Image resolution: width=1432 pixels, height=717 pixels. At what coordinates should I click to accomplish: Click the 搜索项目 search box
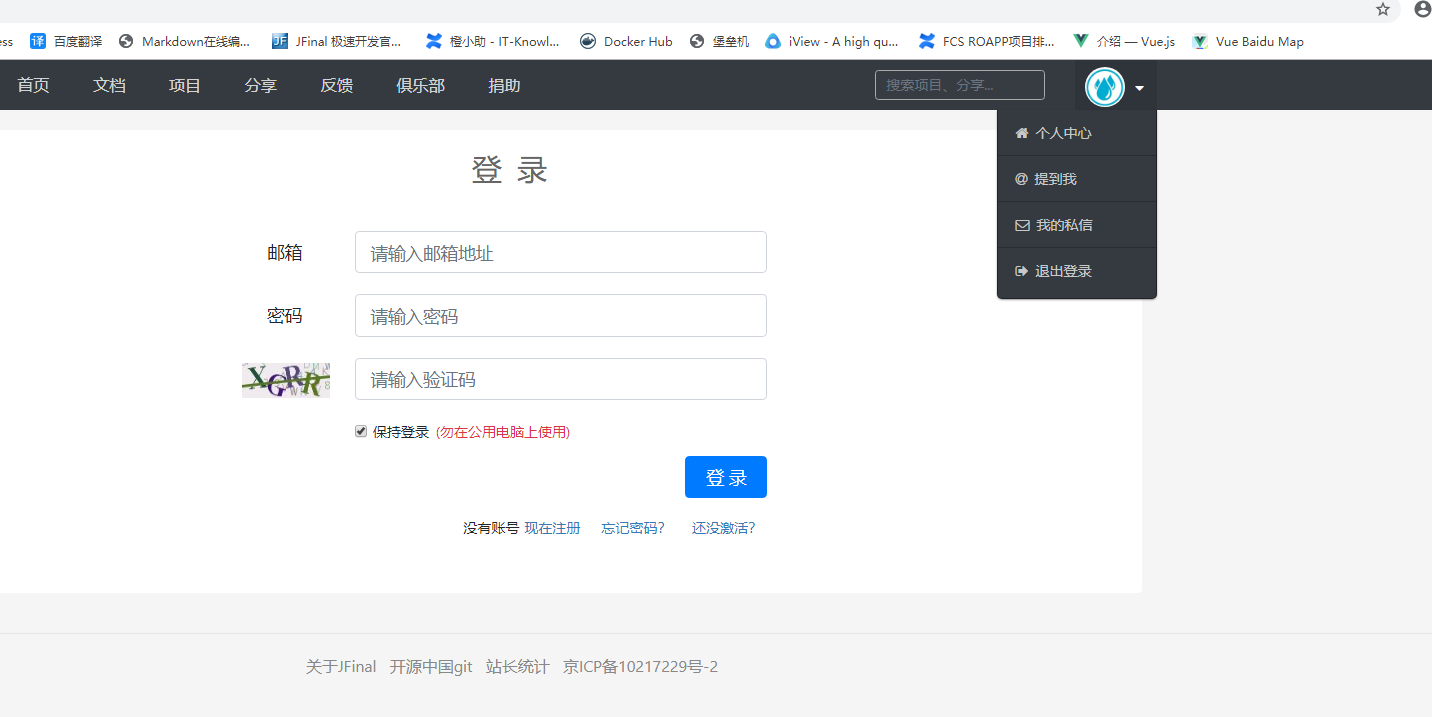[x=959, y=85]
